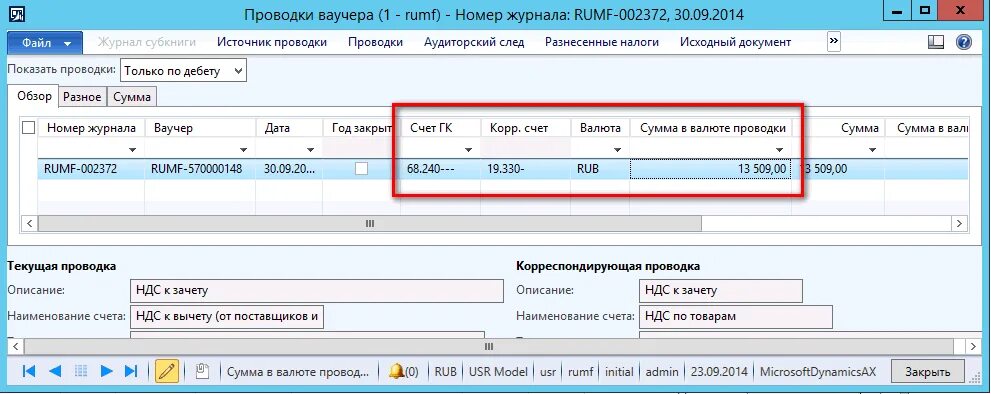Viewport: 991px width, 394px height.
Task: Click the Описание field under Корреспондирующая проводка
Action: click(x=720, y=290)
